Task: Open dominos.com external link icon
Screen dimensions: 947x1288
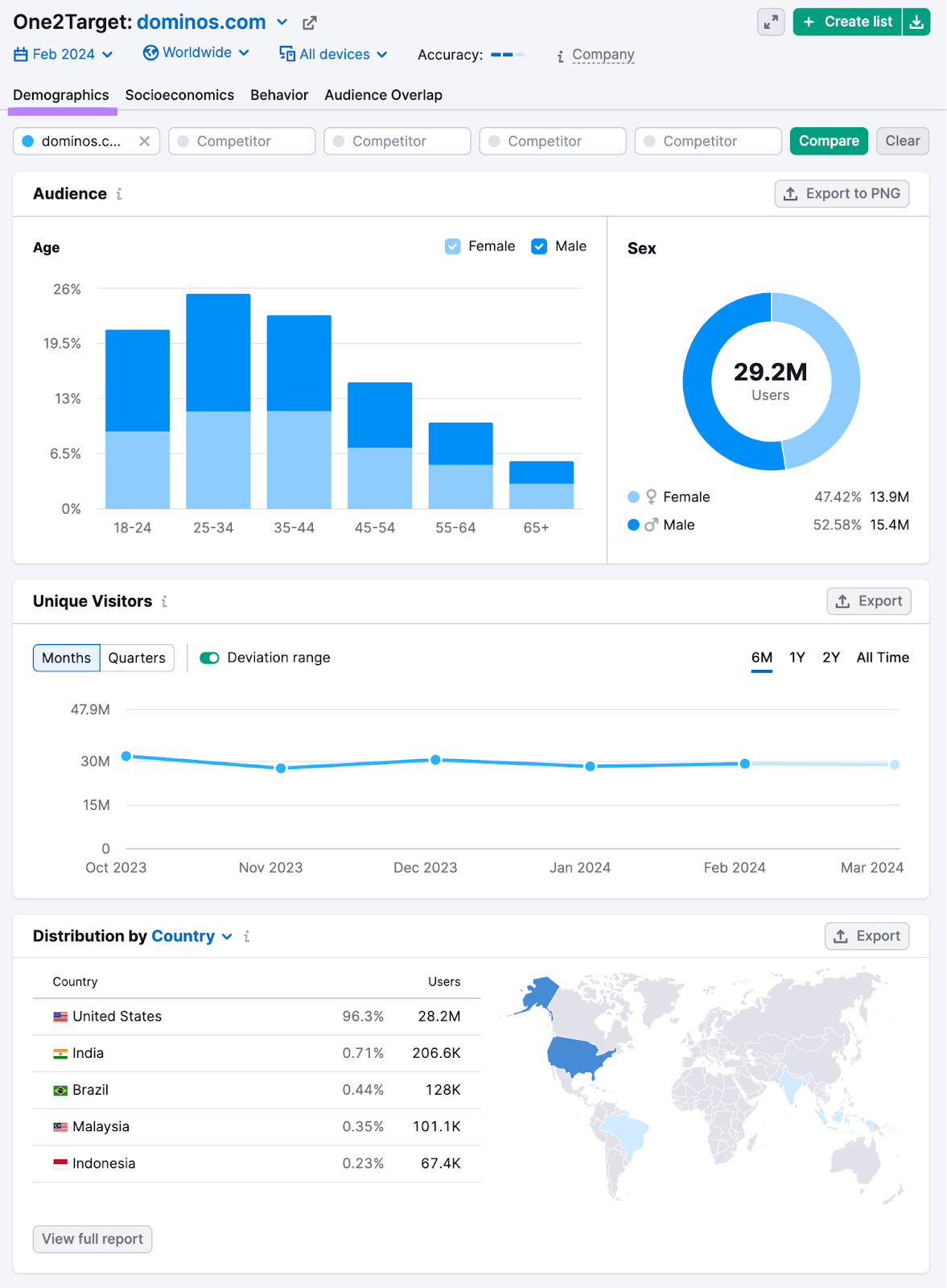Action: point(309,23)
